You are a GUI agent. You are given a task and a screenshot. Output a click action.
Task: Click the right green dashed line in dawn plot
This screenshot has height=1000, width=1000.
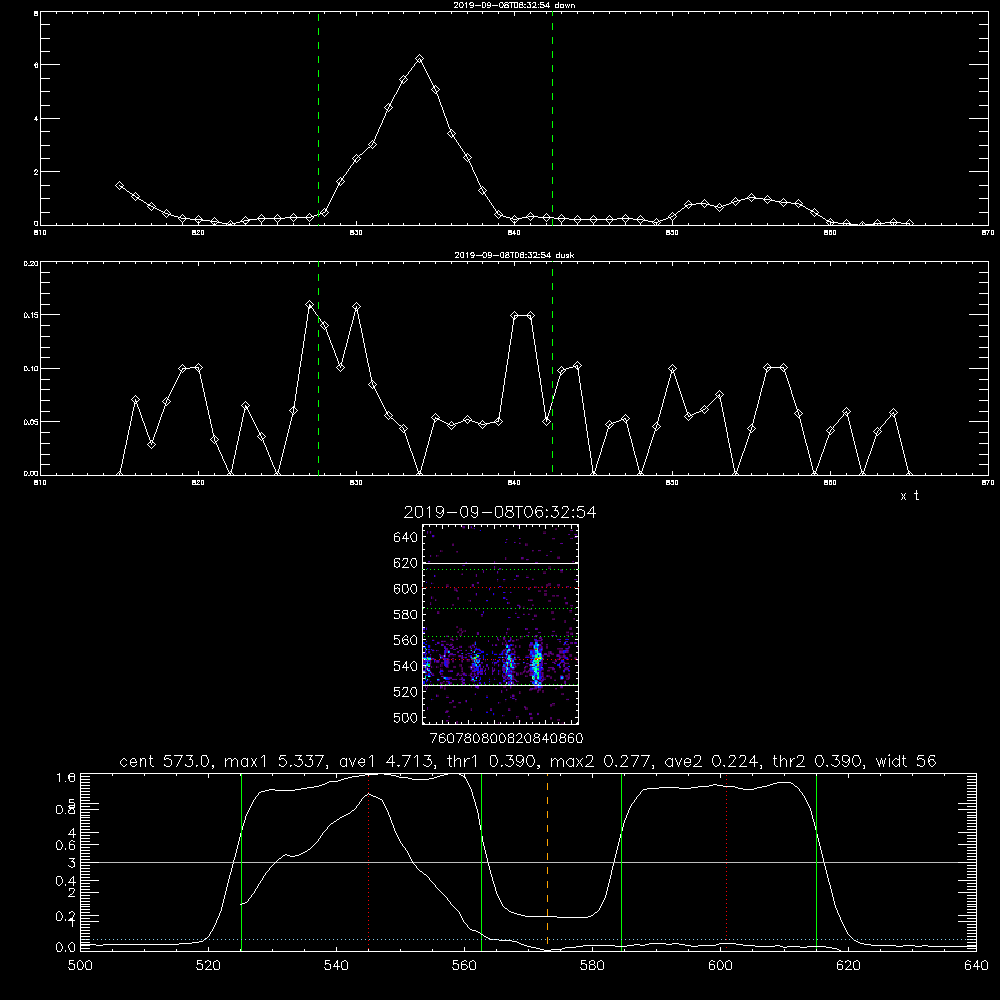click(552, 119)
